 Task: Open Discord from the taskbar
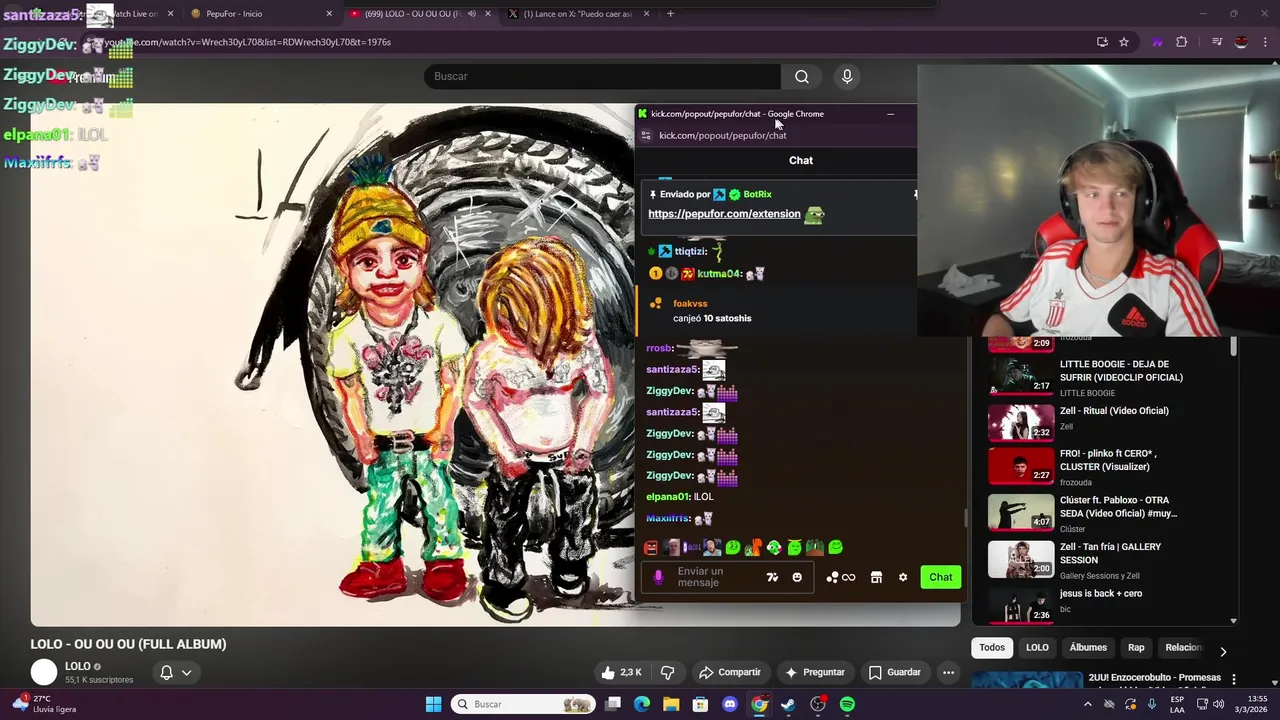730,705
